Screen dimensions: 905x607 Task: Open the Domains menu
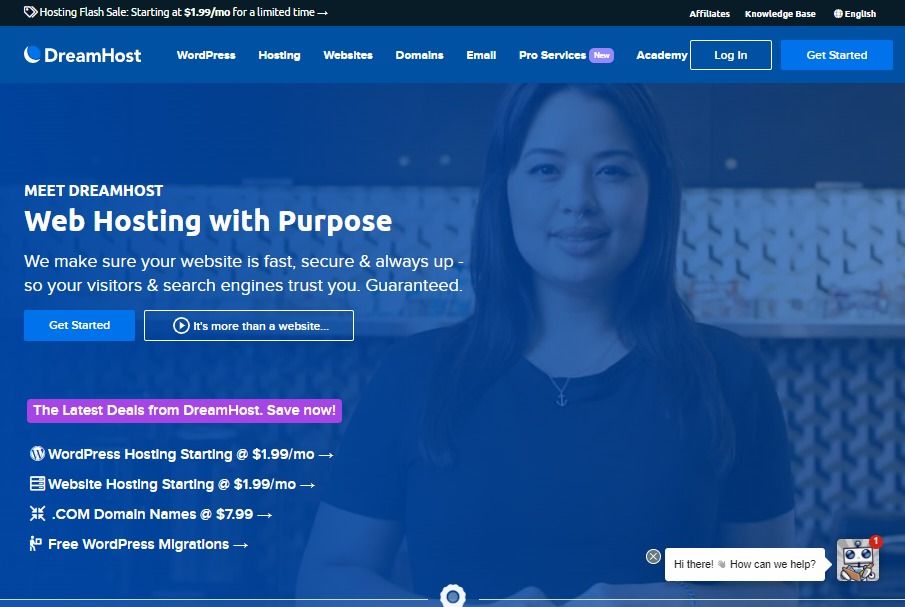pyautogui.click(x=420, y=55)
